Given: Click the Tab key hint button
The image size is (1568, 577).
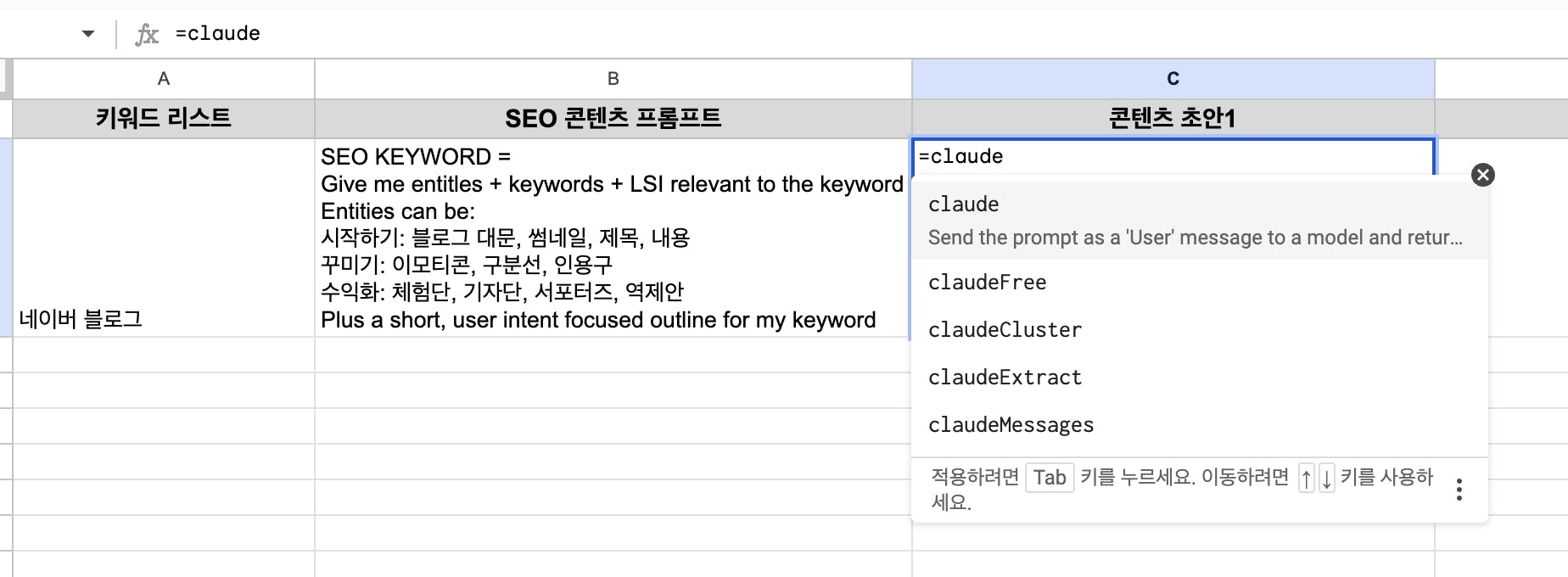Looking at the screenshot, I should pyautogui.click(x=1050, y=478).
